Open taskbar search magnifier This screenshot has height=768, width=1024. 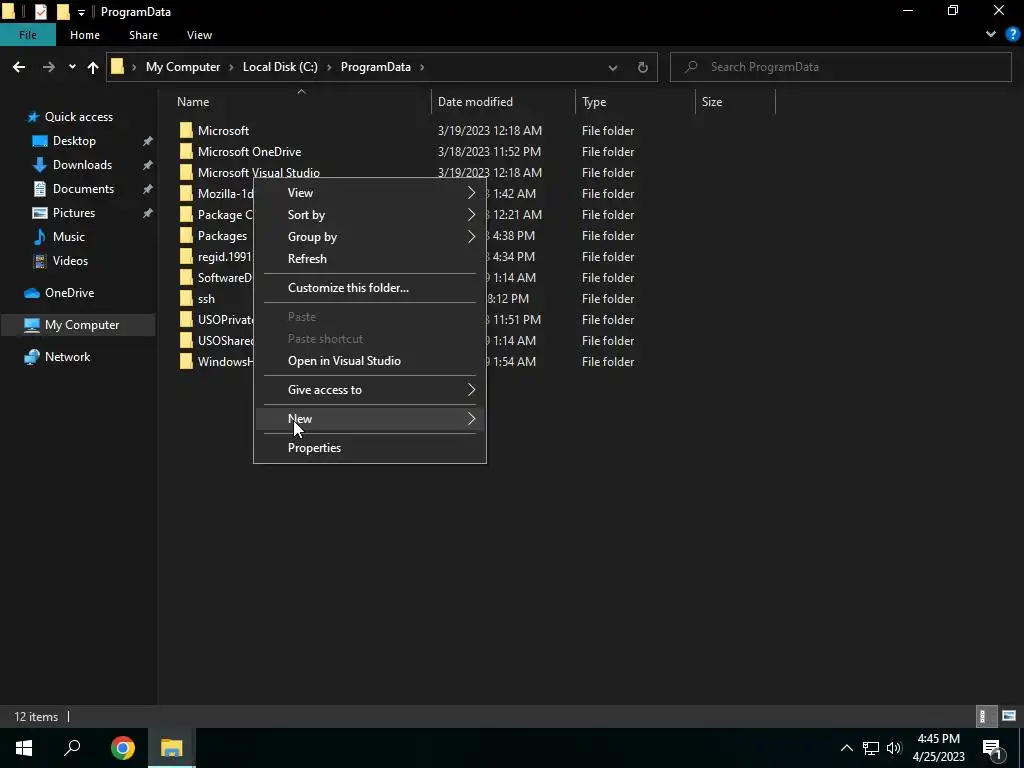72,748
